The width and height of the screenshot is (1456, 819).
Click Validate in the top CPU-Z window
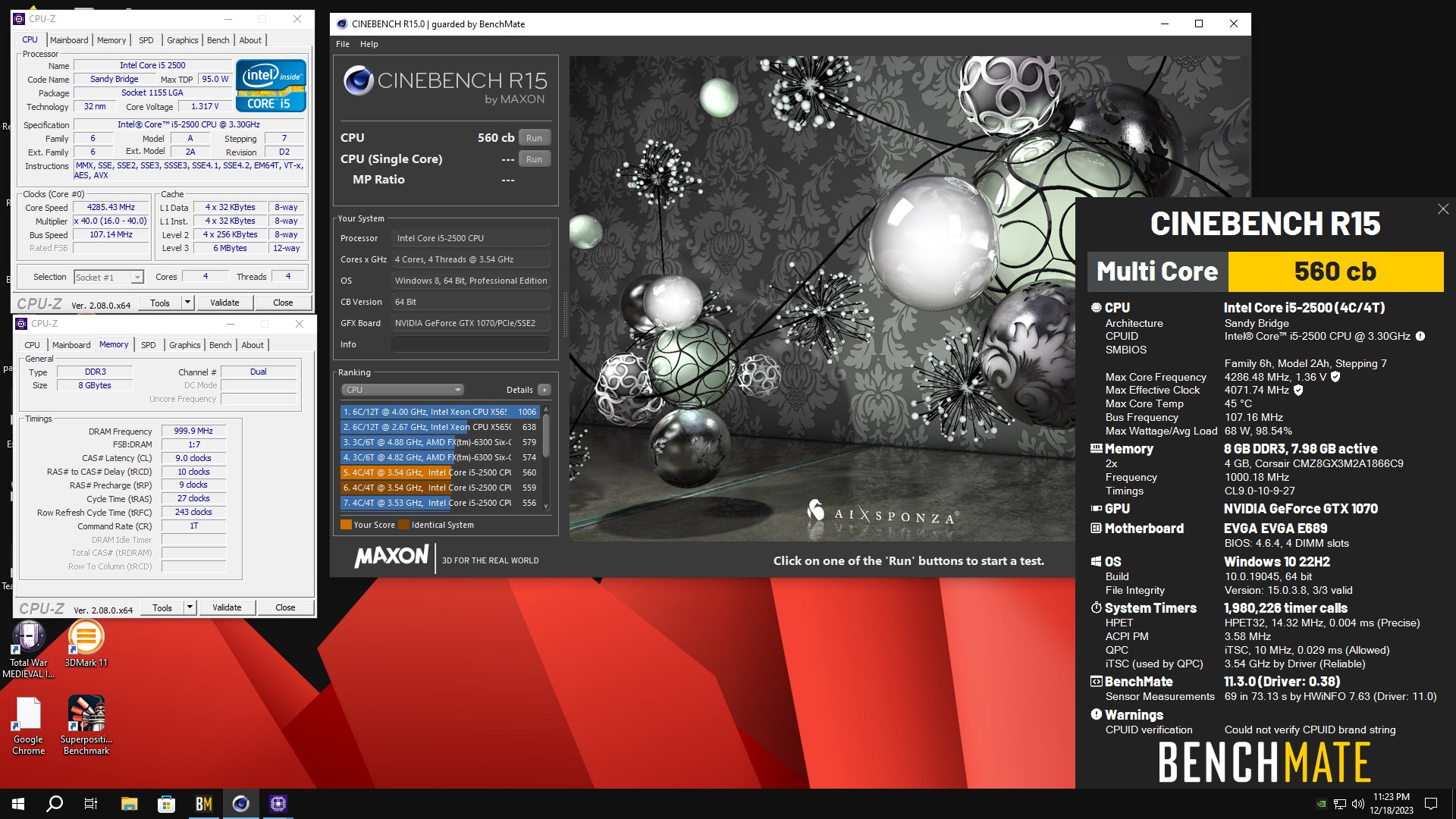pyautogui.click(x=224, y=303)
